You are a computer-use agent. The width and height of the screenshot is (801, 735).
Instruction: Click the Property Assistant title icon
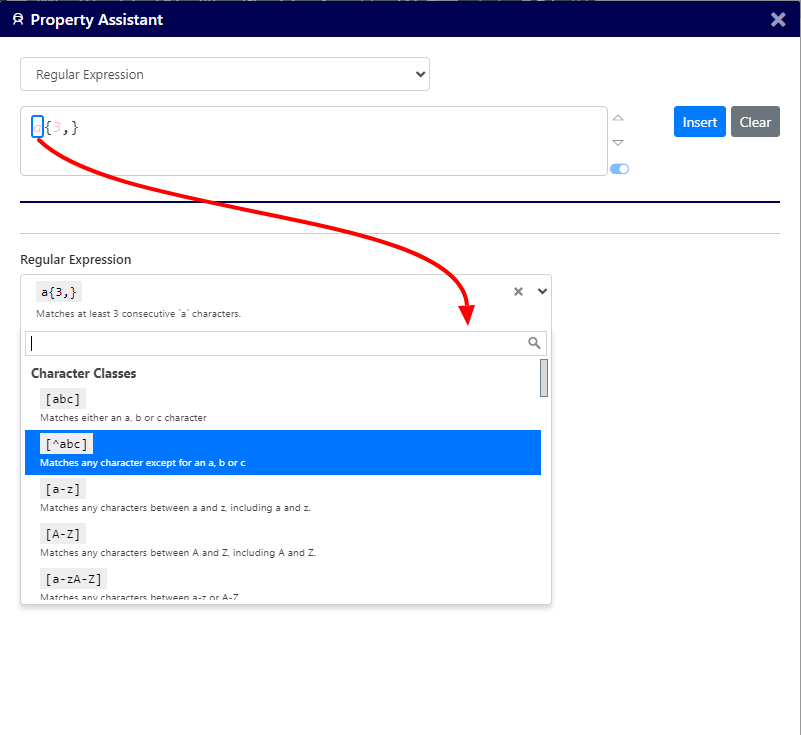17,20
